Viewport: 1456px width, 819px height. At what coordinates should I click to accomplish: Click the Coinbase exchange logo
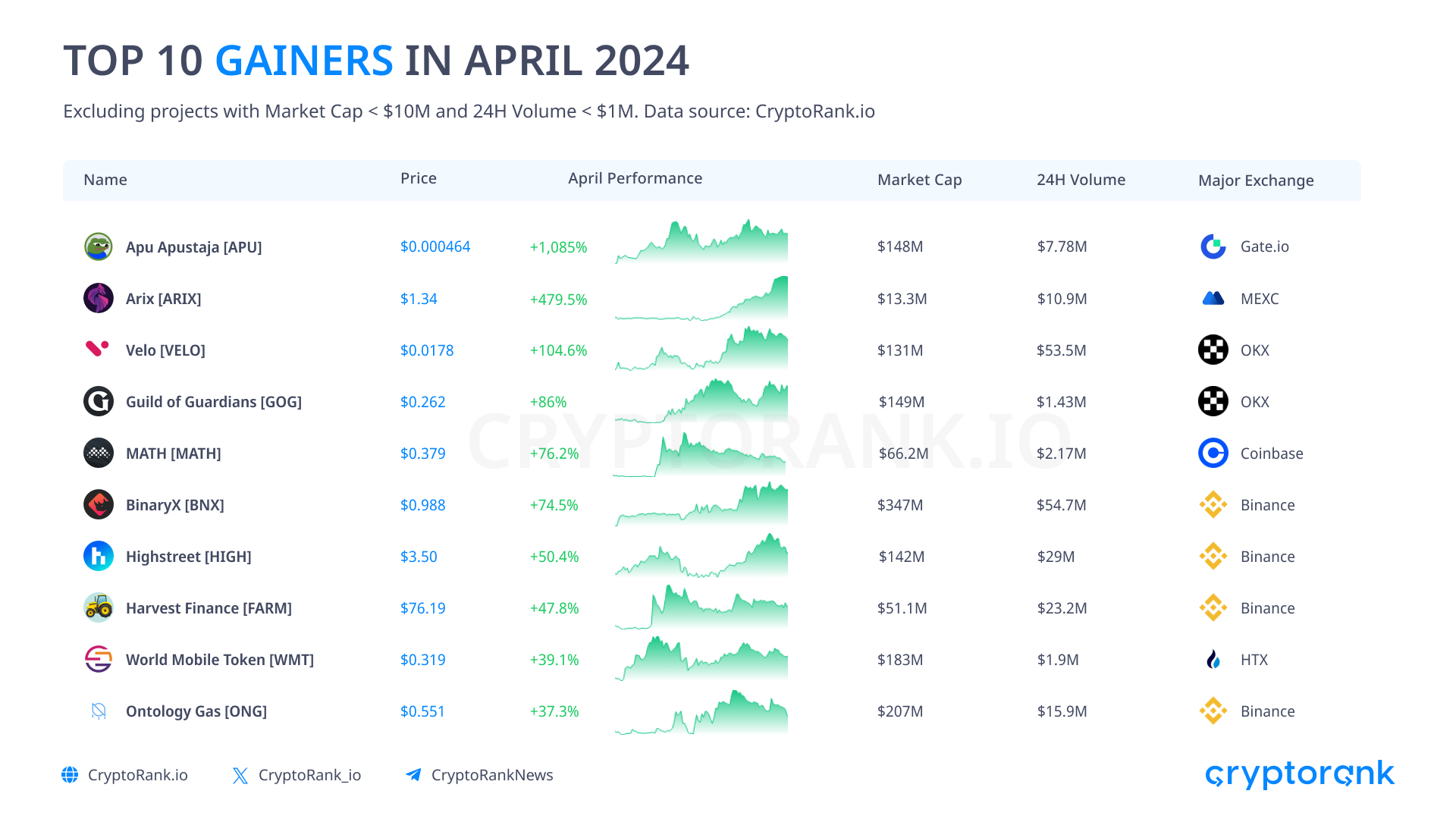pos(1213,453)
